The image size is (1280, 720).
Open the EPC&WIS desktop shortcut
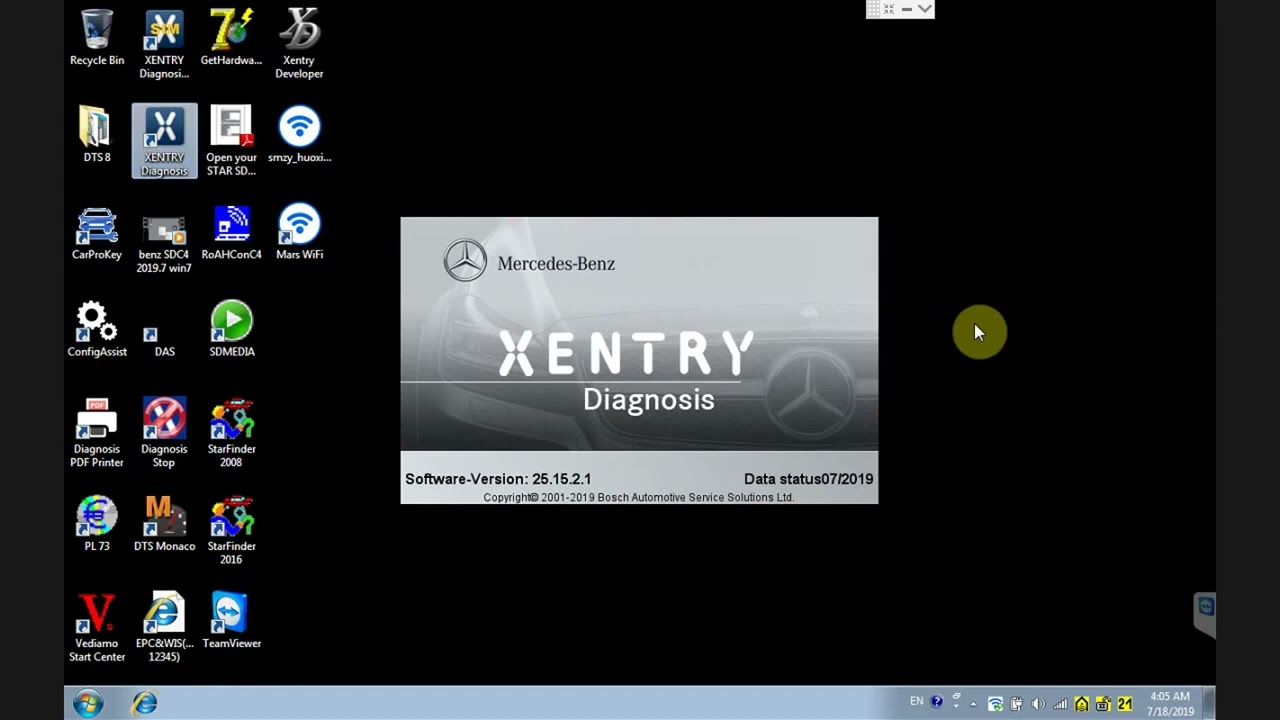tap(164, 627)
